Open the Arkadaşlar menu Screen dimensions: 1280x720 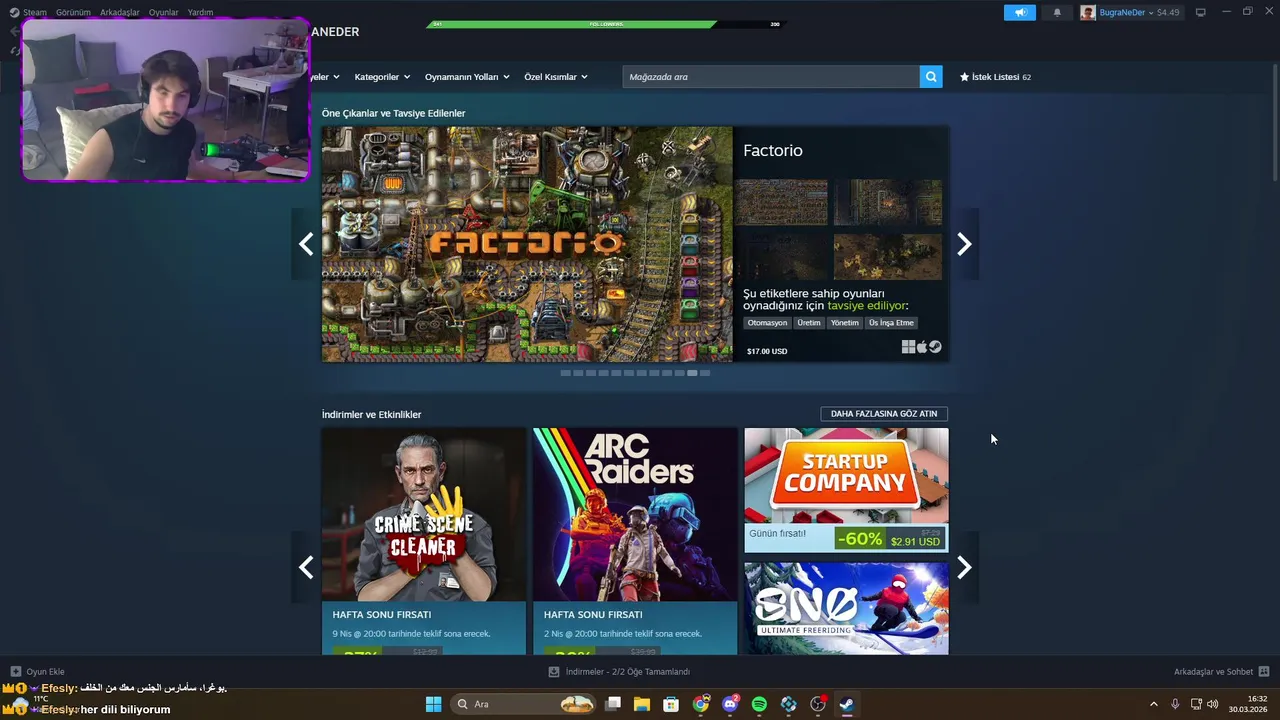coord(119,12)
